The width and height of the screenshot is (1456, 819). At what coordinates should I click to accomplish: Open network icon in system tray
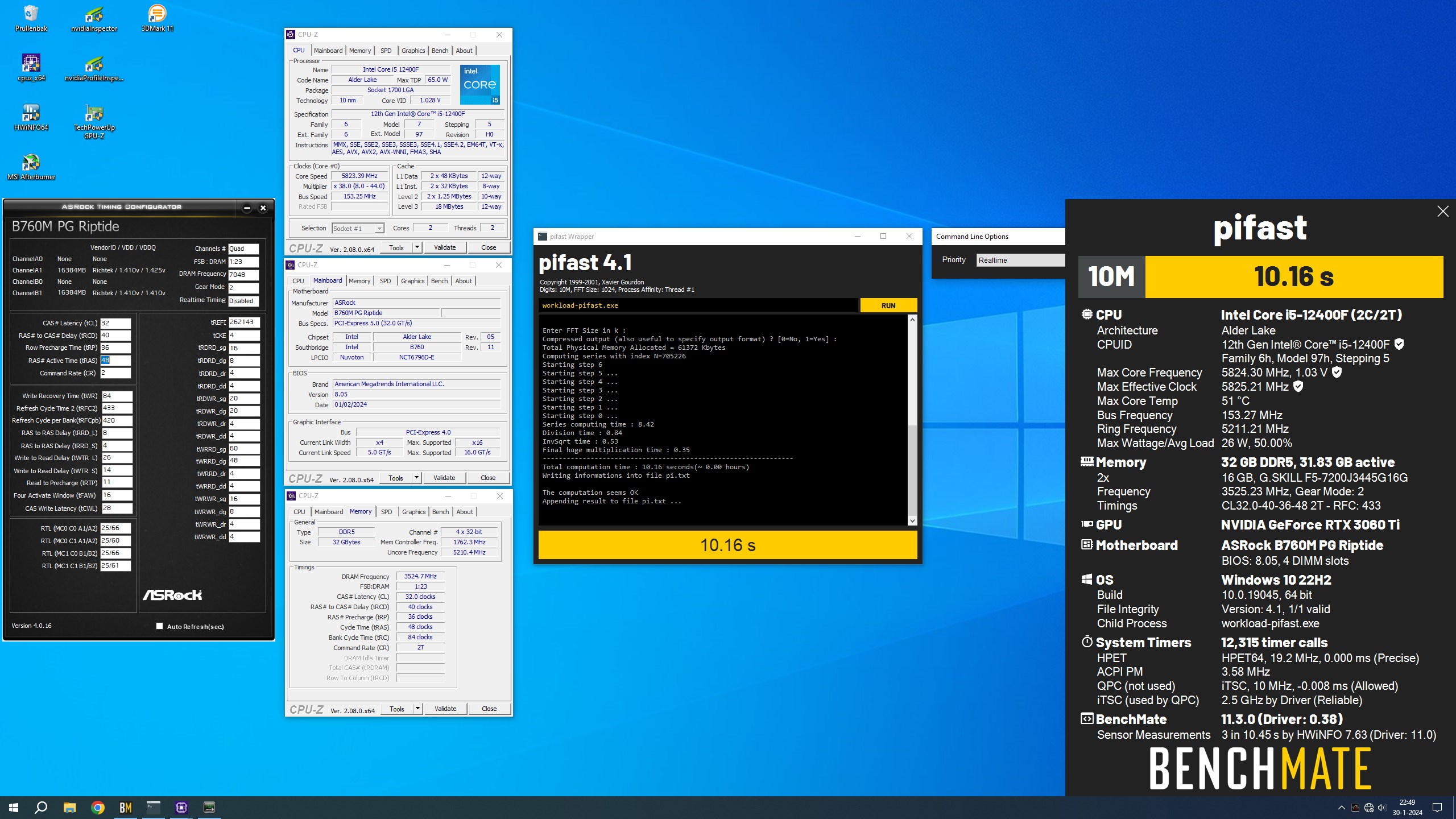click(x=1369, y=808)
